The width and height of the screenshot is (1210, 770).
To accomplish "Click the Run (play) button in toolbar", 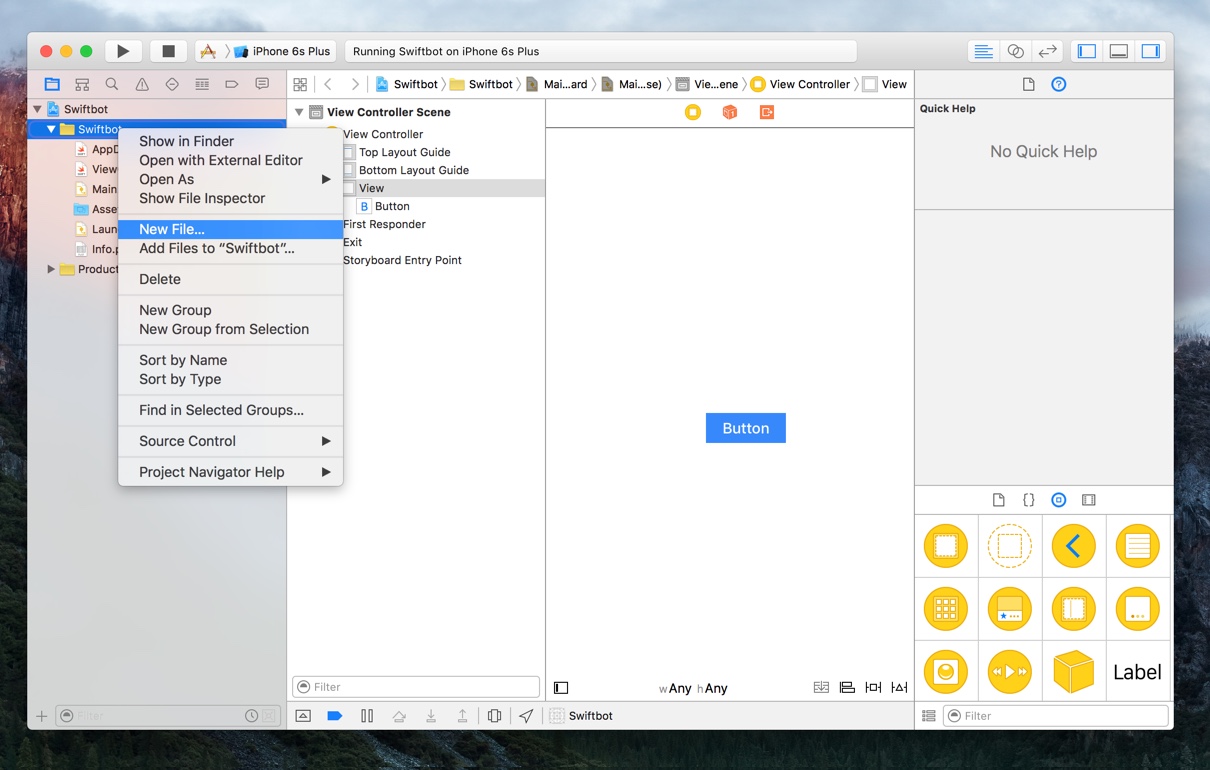I will [x=122, y=51].
